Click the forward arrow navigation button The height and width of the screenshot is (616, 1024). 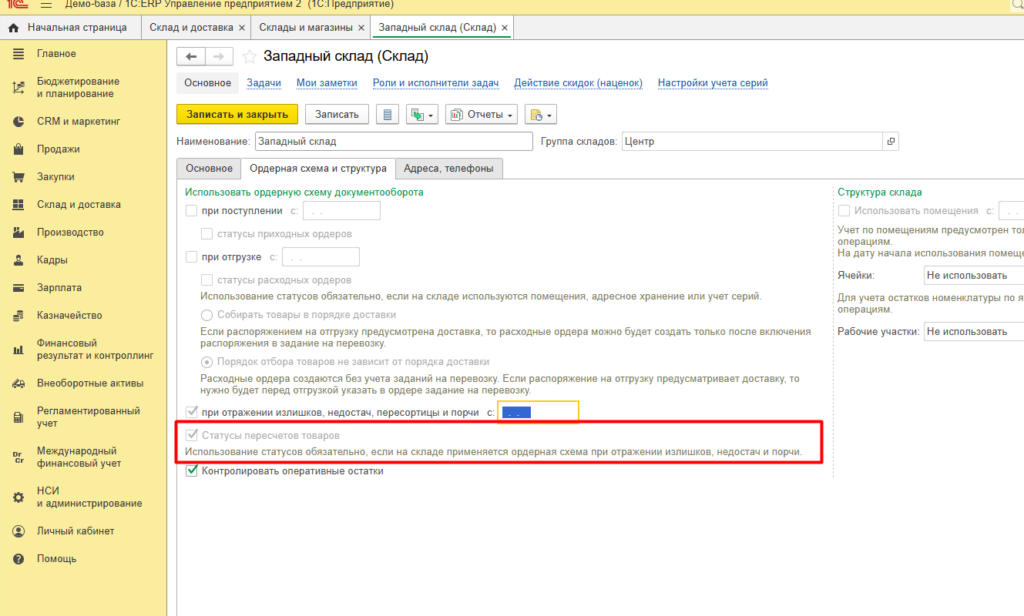pos(219,57)
